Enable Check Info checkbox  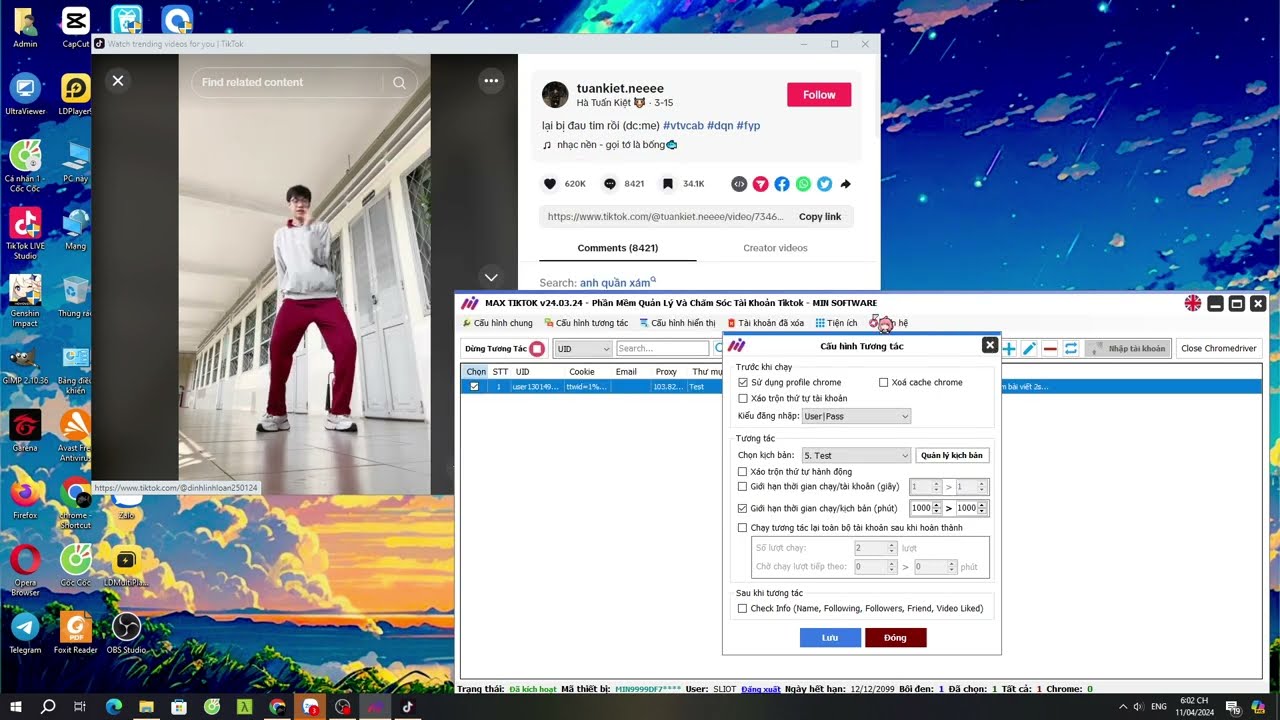[x=742, y=608]
